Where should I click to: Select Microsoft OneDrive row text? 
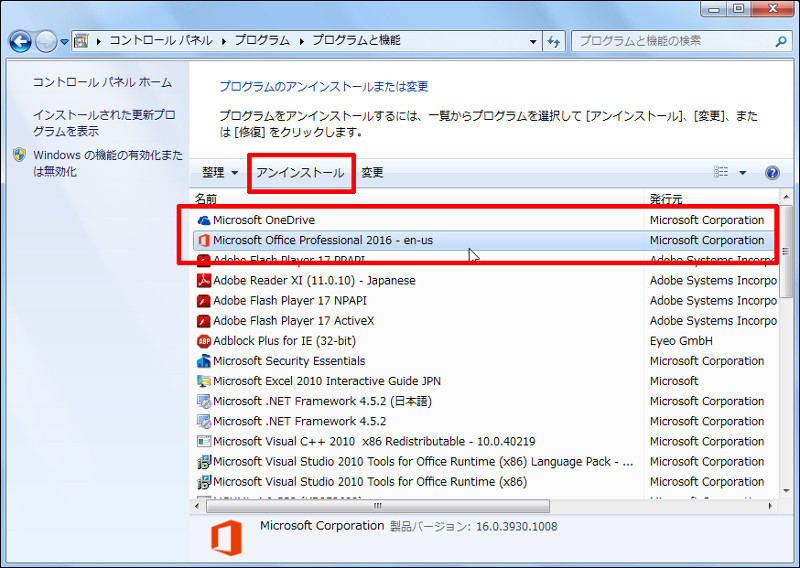tap(264, 220)
